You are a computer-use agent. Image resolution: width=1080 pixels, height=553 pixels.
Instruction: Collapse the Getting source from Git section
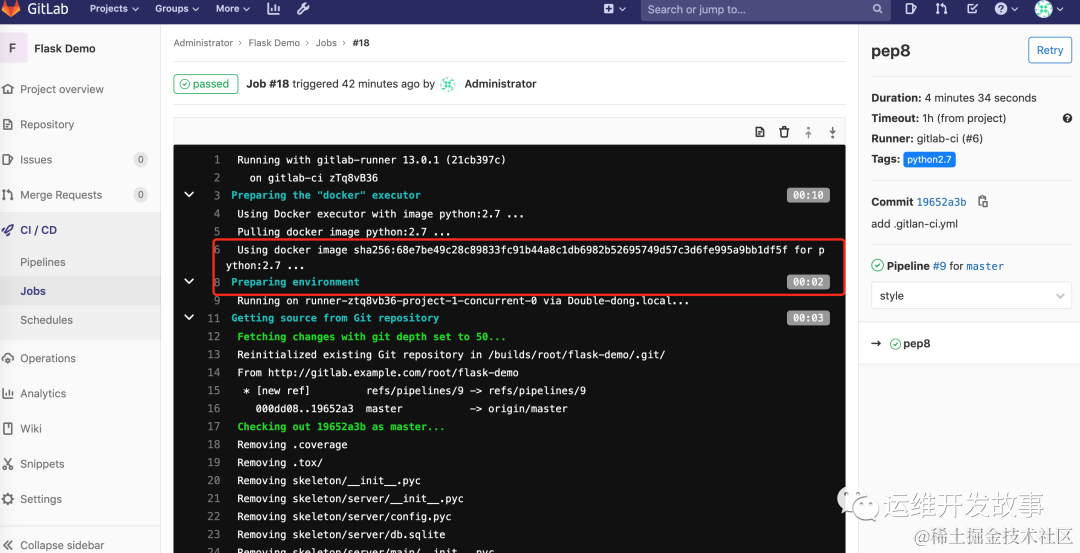pyautogui.click(x=189, y=317)
